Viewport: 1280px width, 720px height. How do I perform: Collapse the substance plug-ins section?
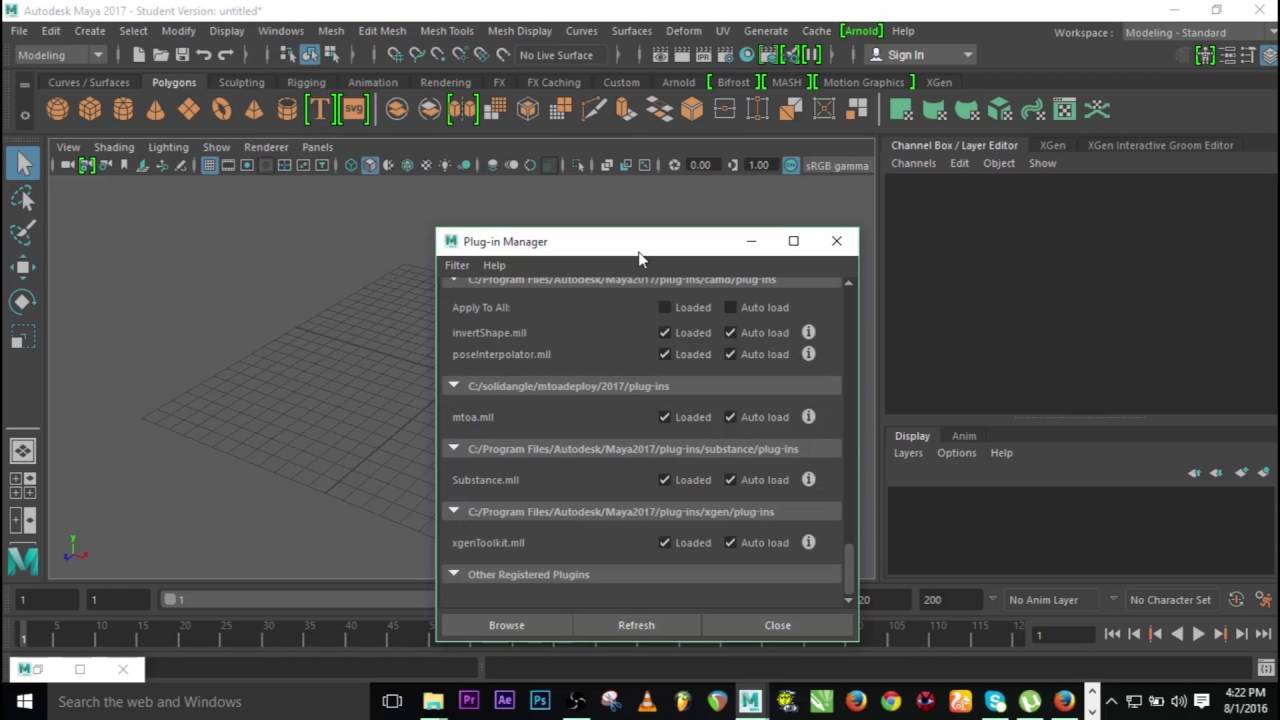point(454,448)
